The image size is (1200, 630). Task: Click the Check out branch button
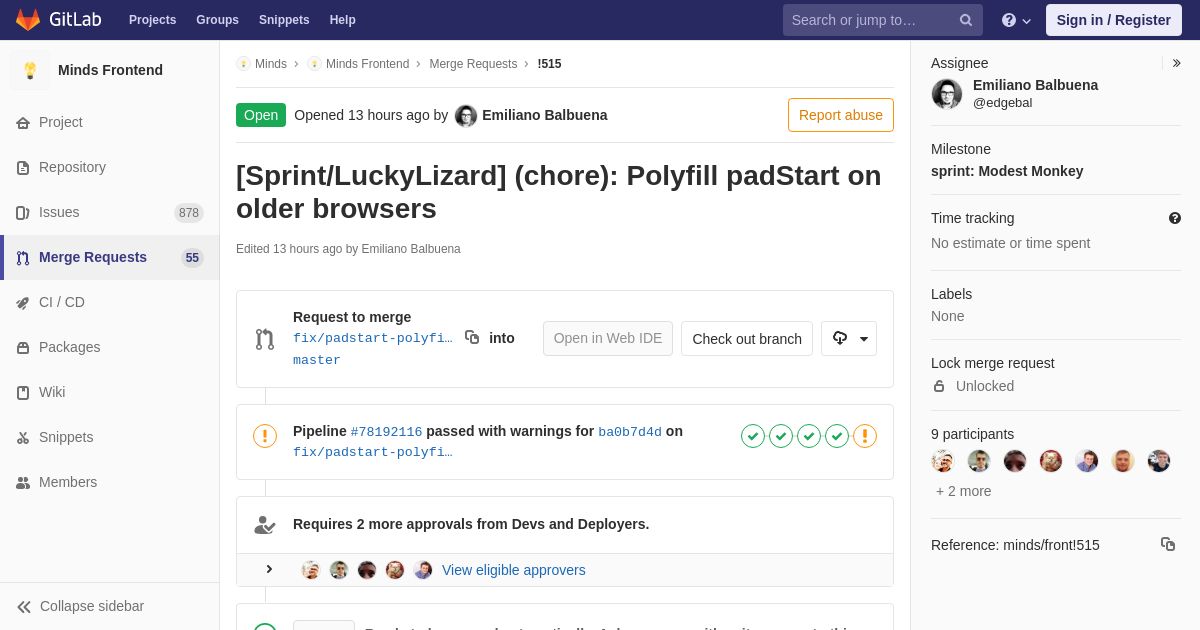747,338
